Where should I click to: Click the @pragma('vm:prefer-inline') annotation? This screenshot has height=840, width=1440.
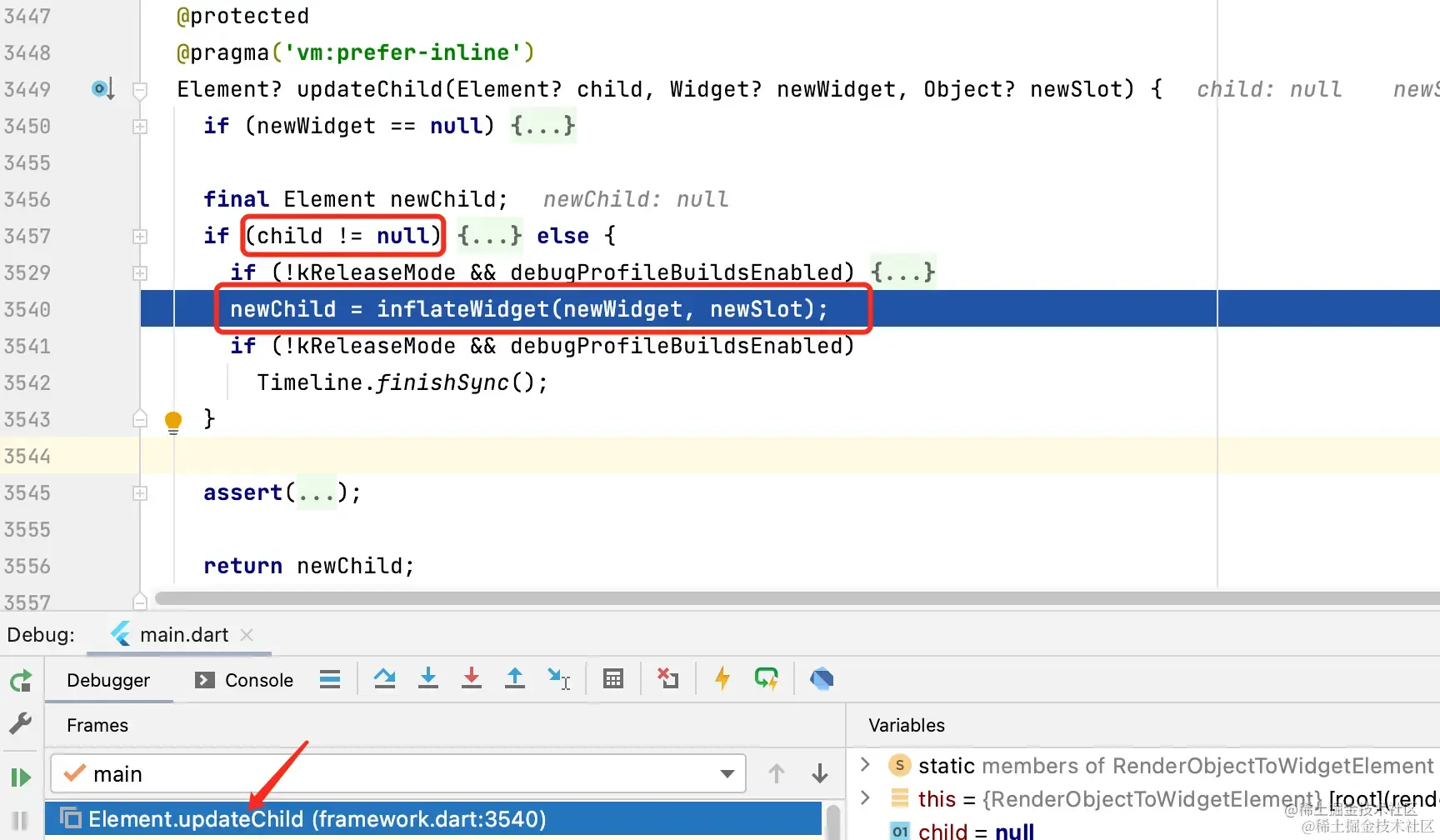click(x=356, y=52)
